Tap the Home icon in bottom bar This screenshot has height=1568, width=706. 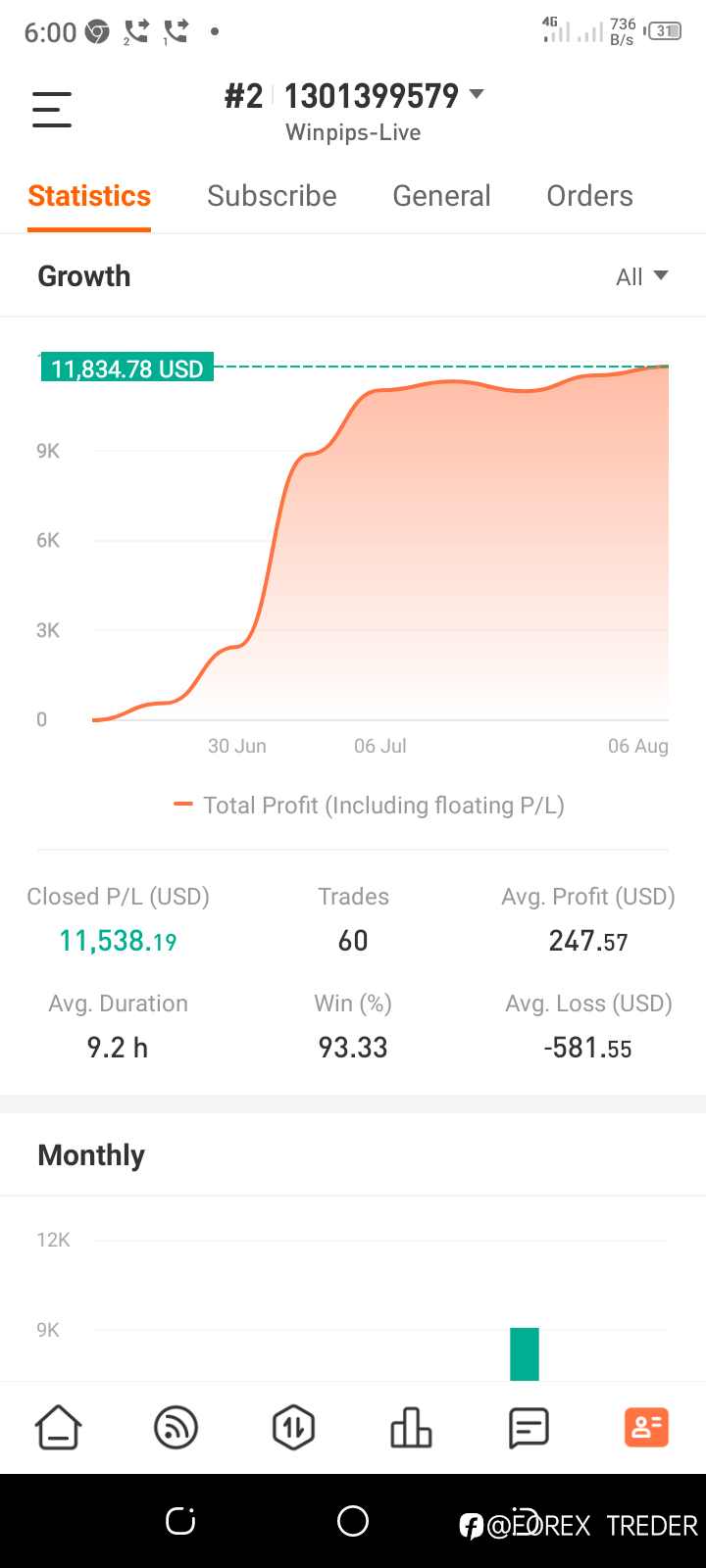(x=59, y=1427)
